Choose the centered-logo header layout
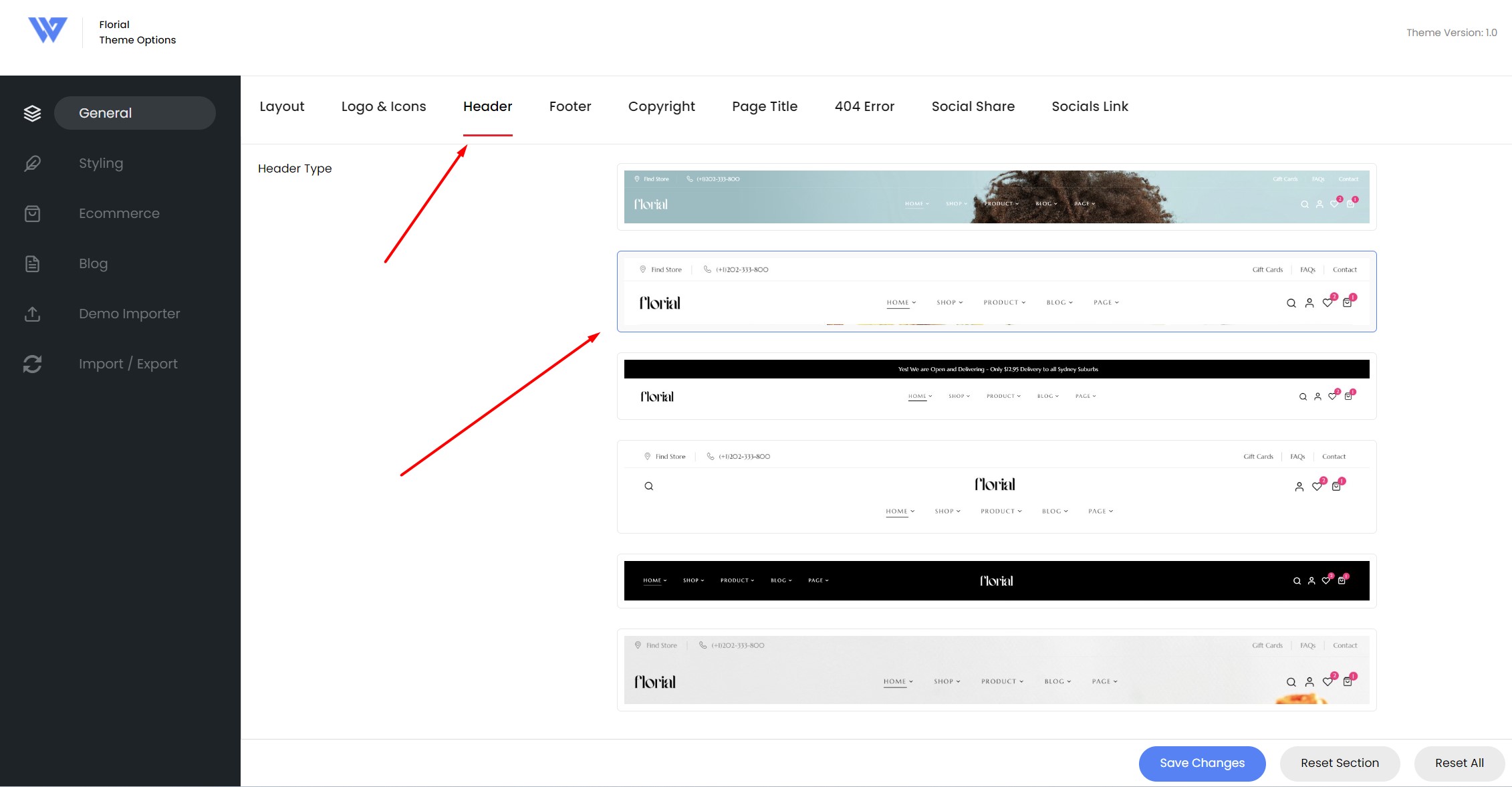This screenshot has width=1512, height=787. (x=997, y=487)
